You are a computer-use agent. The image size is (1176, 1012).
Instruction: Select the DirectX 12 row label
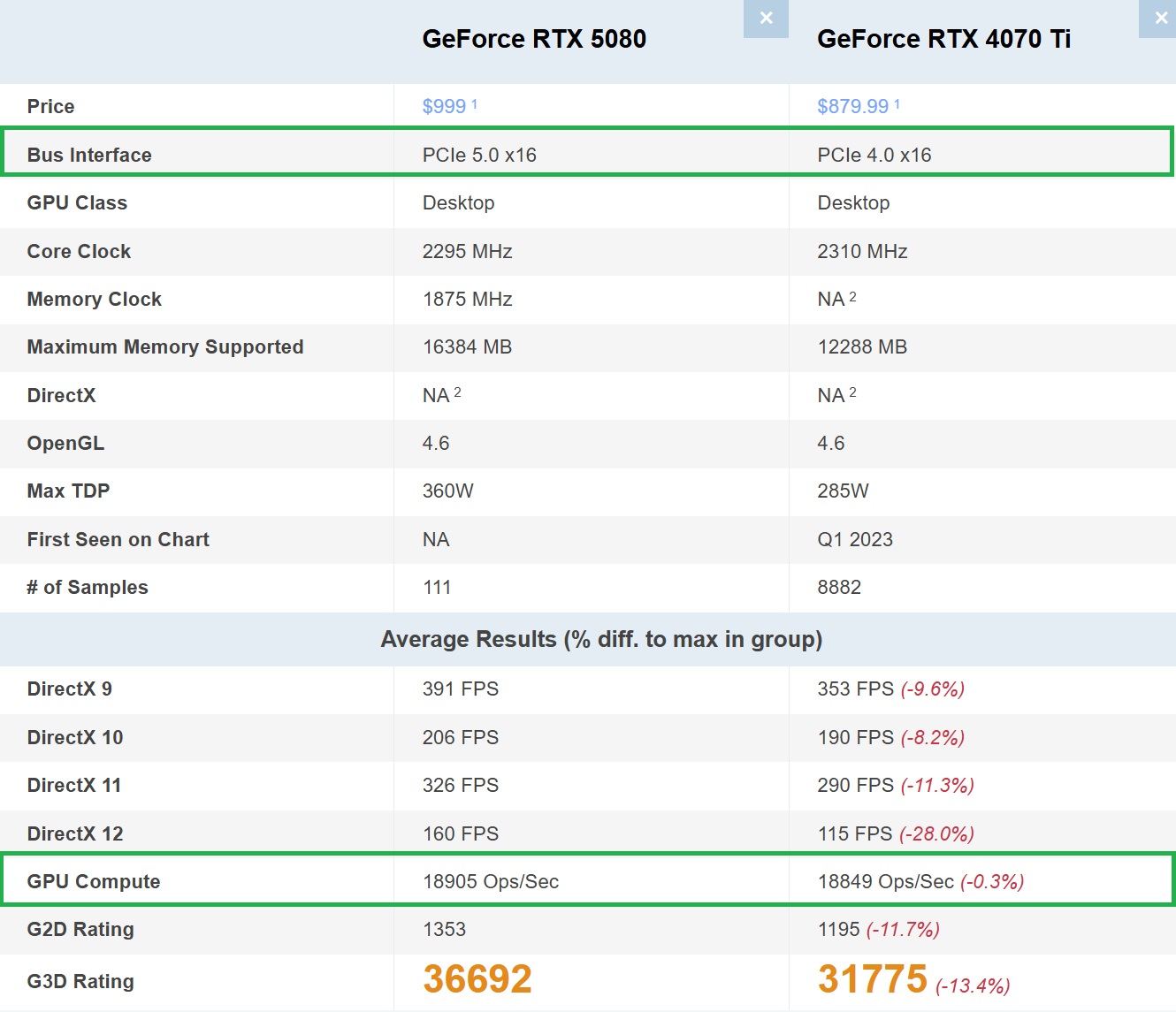point(75,833)
